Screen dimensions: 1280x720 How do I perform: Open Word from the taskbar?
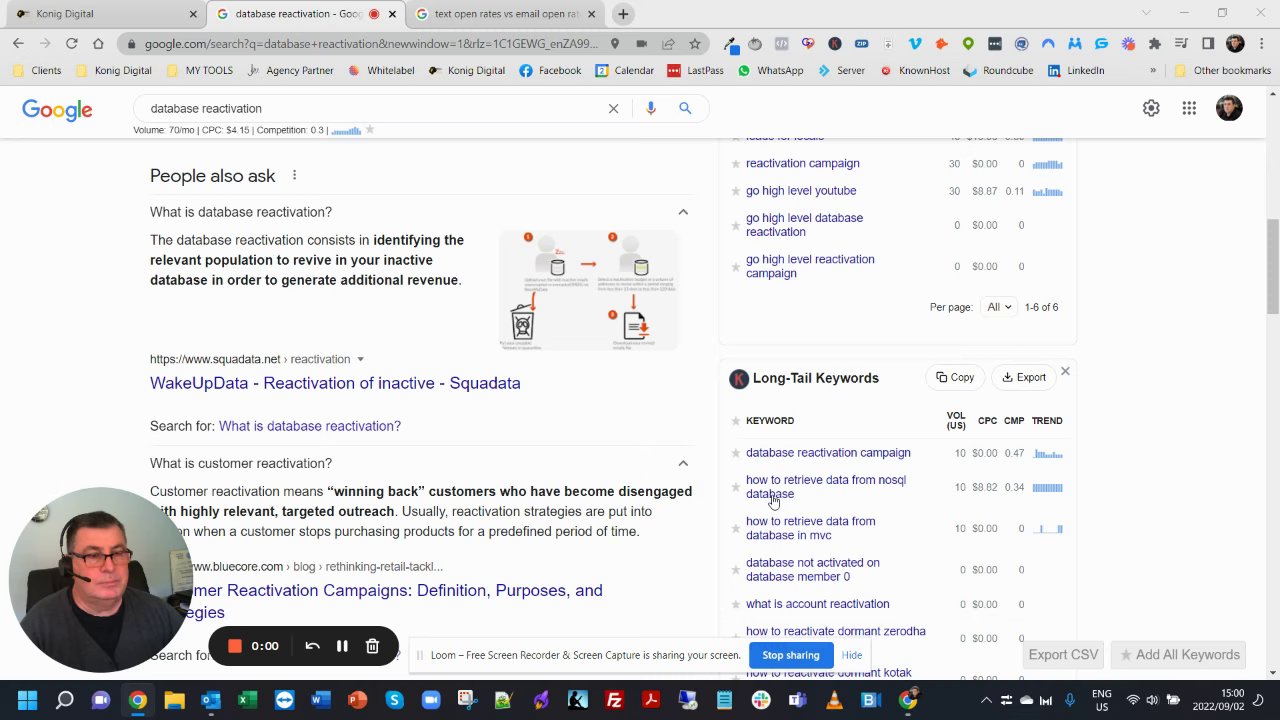[x=320, y=700]
